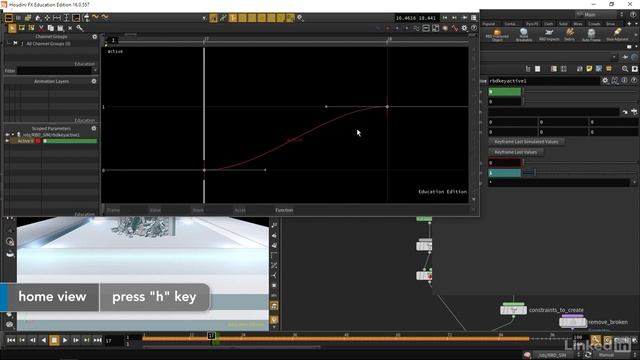Click the home icon in the graph toolbar

tap(38, 18)
